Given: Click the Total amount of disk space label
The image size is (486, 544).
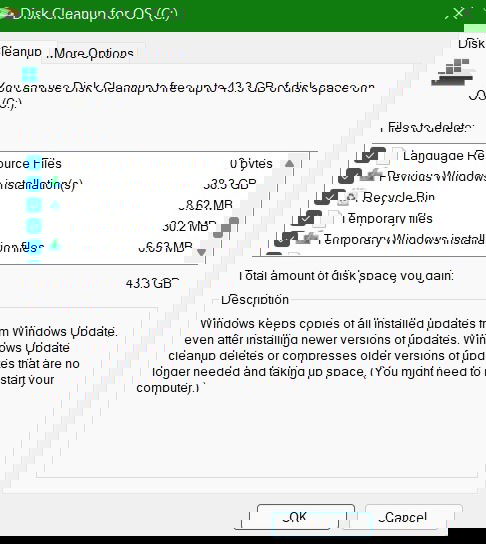Looking at the screenshot, I should click(x=347, y=276).
